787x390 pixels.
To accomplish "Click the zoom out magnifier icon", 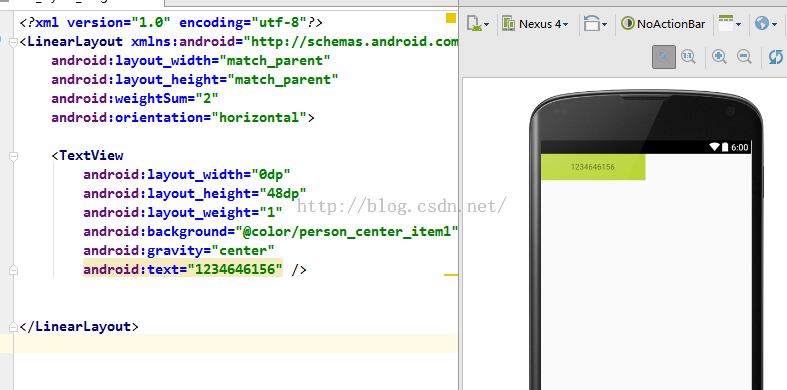I will [x=744, y=57].
